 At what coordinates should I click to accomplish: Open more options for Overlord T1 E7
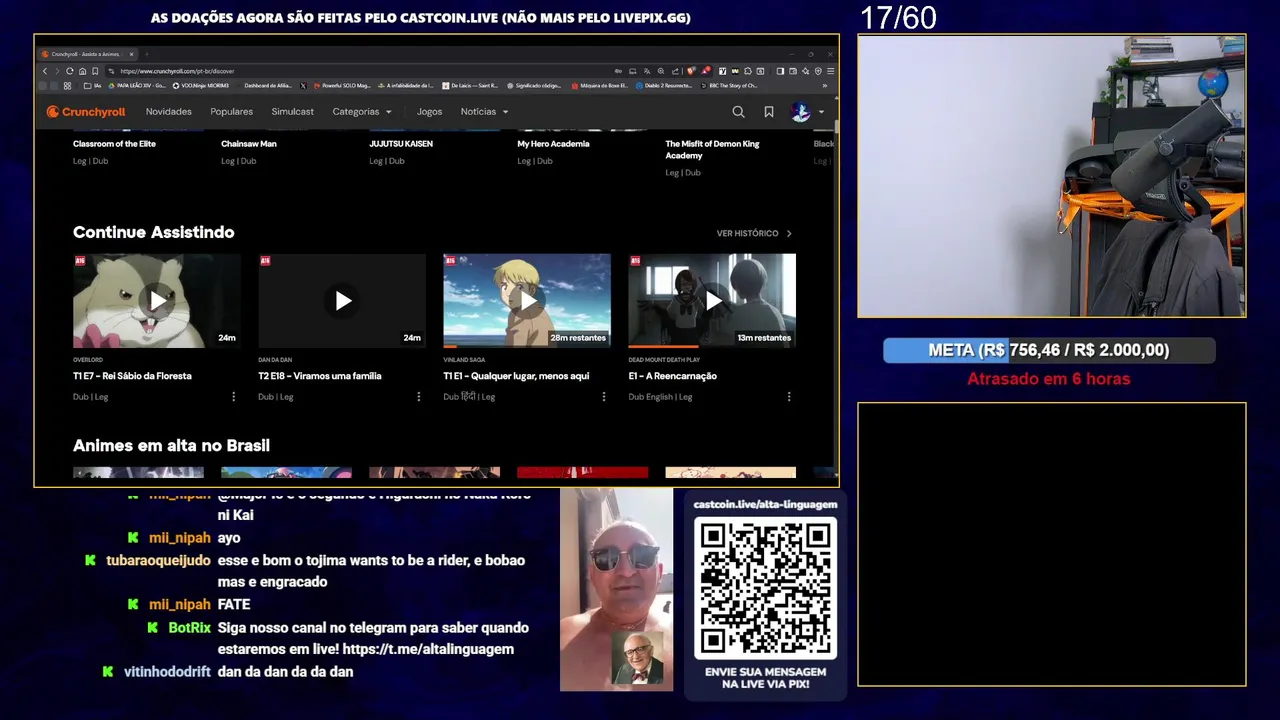(x=234, y=397)
